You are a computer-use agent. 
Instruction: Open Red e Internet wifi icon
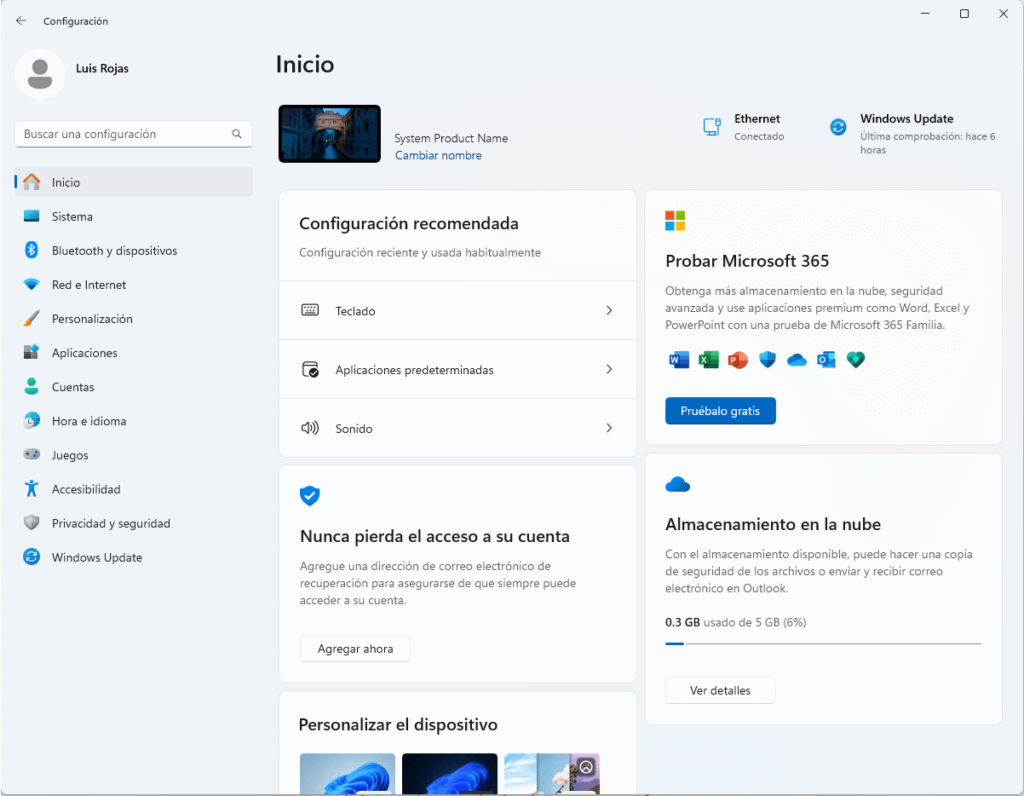coord(31,285)
